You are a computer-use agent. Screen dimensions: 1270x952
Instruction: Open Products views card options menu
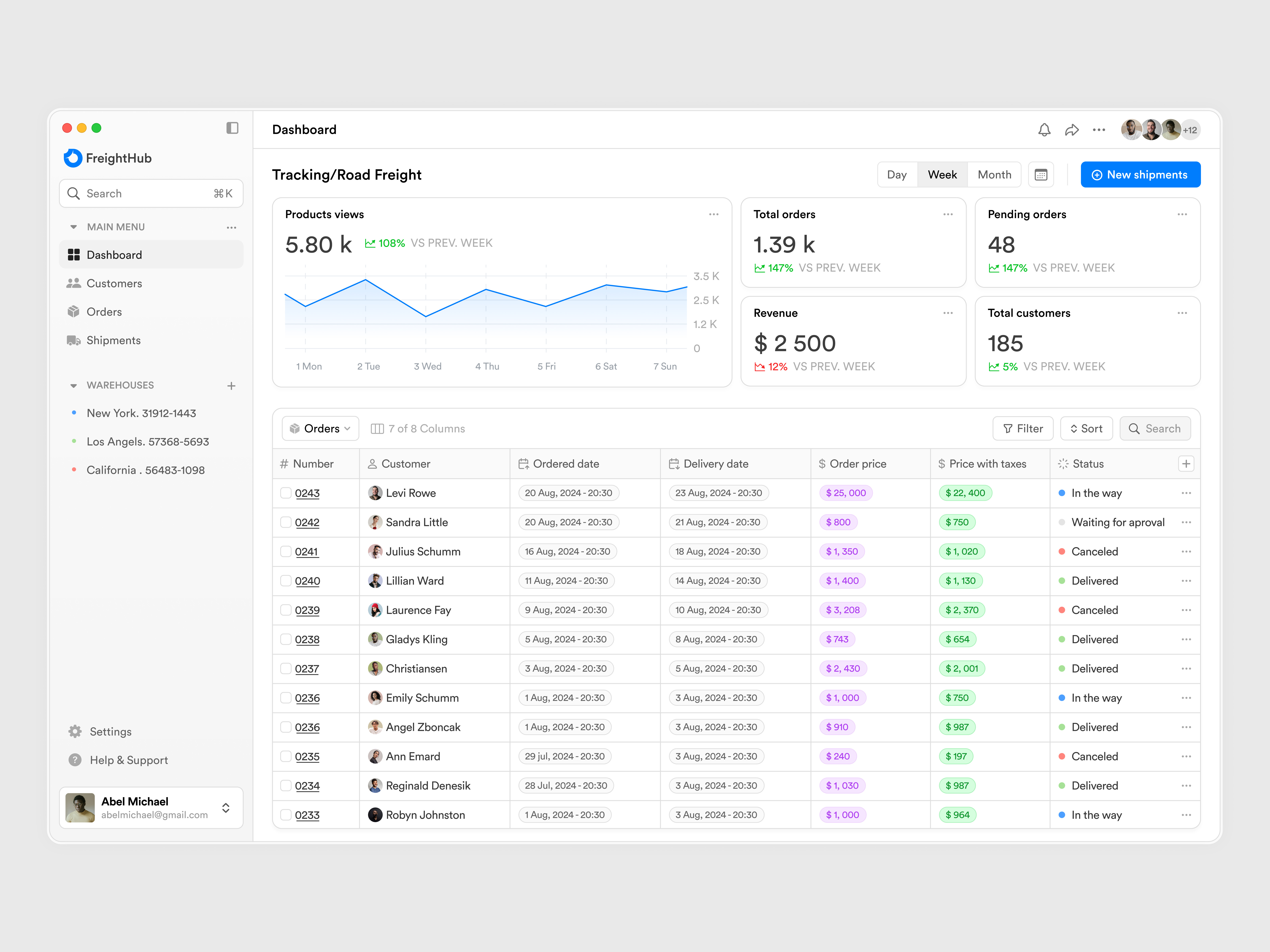pyautogui.click(x=714, y=215)
